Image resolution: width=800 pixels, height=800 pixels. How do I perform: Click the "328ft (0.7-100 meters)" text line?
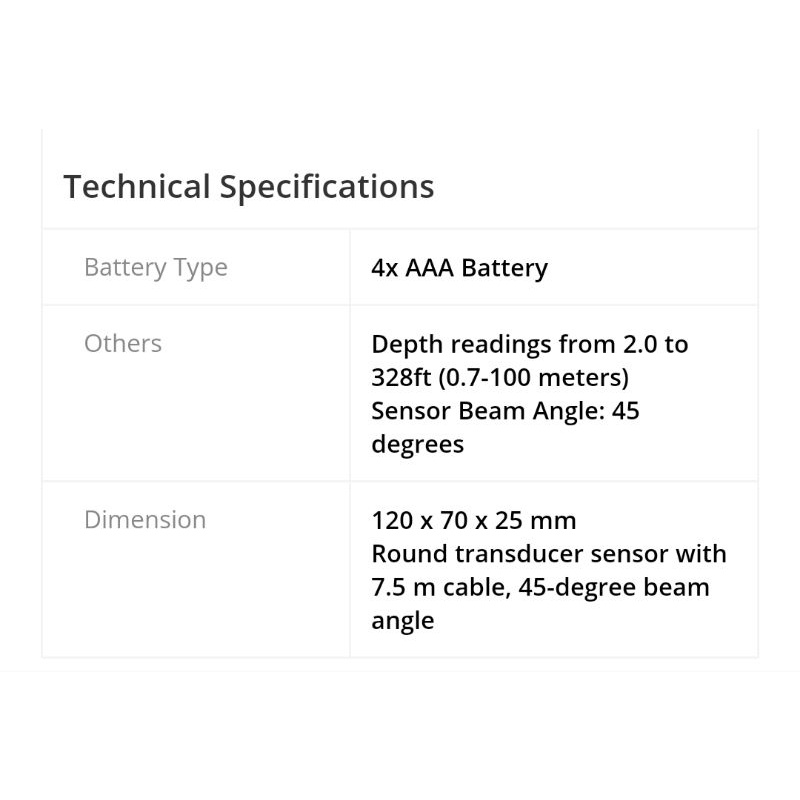pyautogui.click(x=499, y=378)
